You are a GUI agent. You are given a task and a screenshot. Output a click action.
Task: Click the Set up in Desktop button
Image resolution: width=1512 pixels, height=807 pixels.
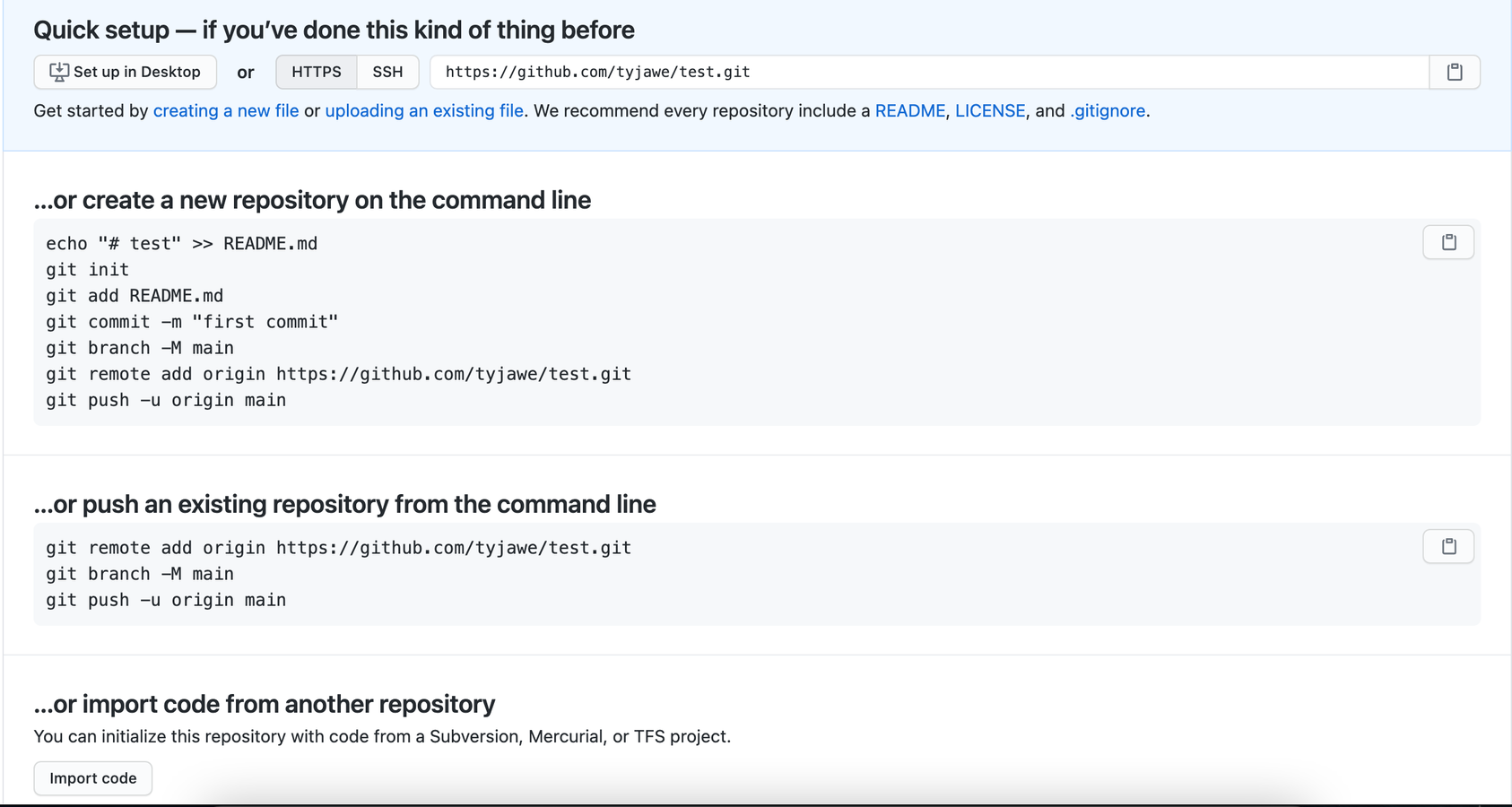(126, 72)
